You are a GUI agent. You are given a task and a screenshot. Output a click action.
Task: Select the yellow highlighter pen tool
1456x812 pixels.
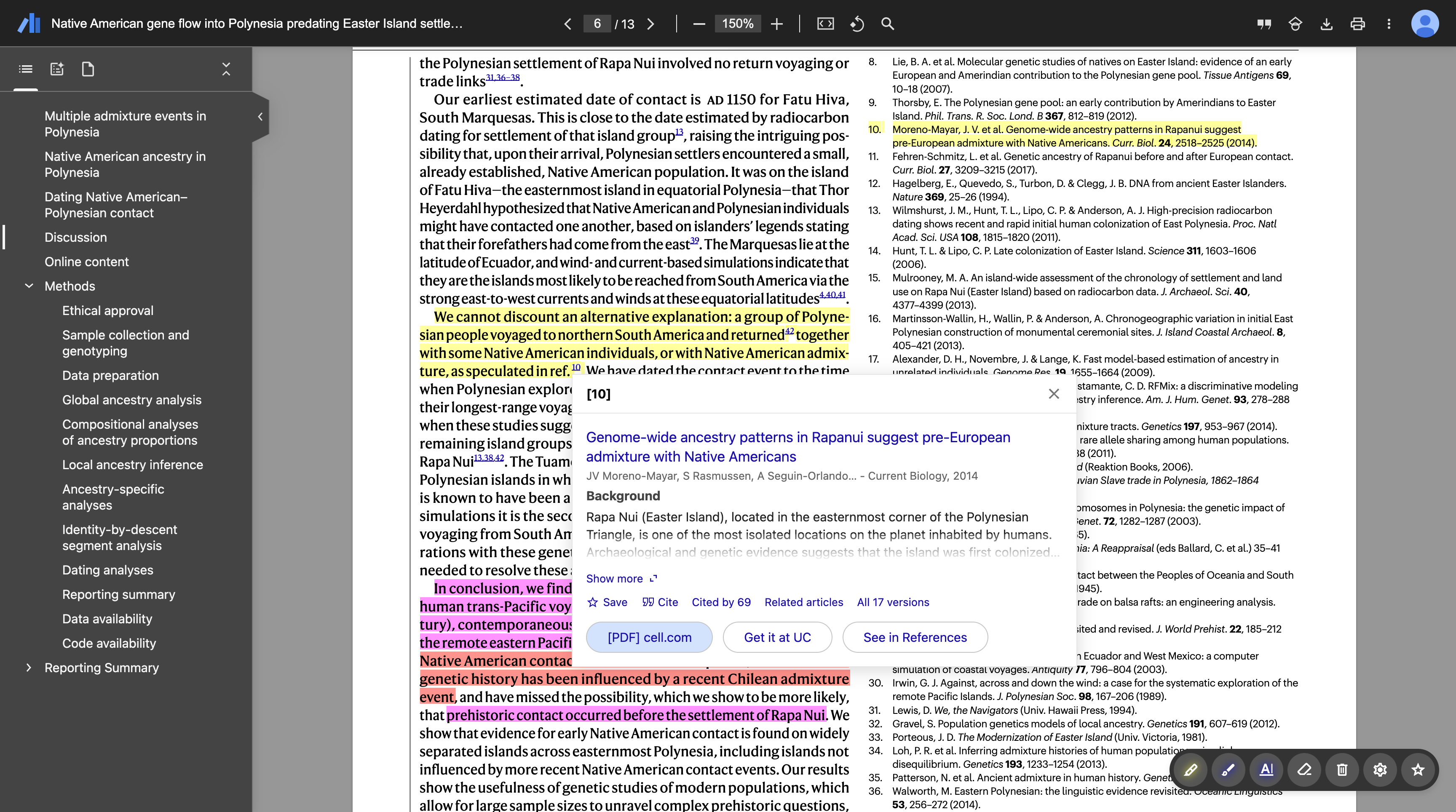tap(1190, 769)
